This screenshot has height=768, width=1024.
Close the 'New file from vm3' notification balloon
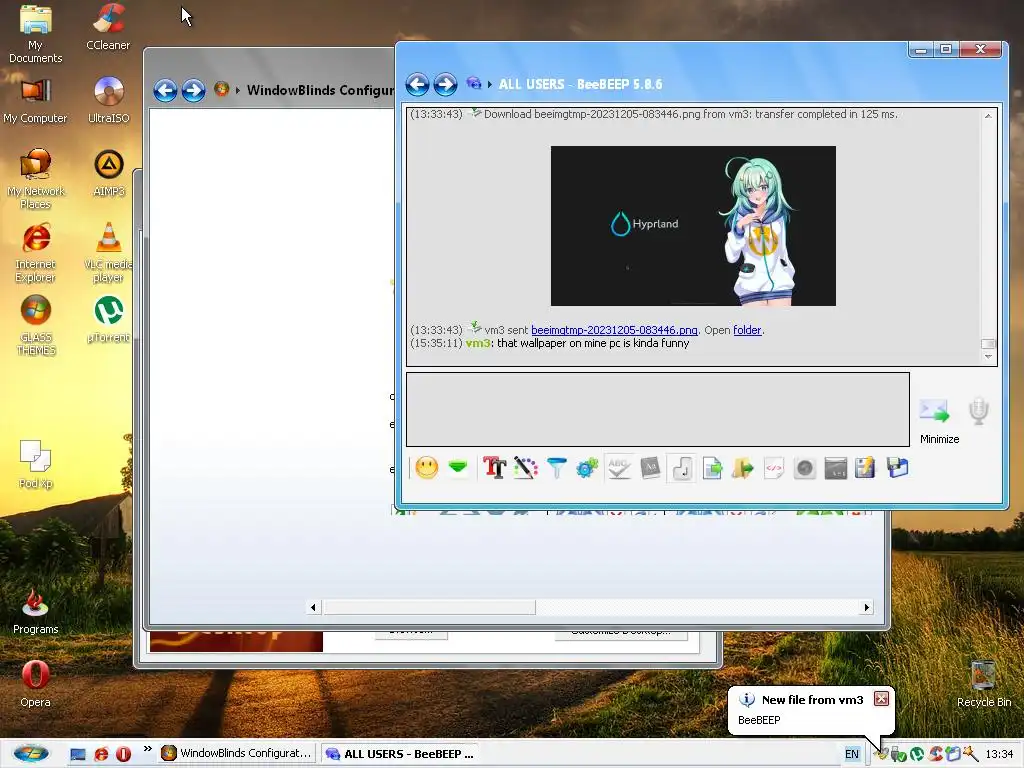(882, 699)
